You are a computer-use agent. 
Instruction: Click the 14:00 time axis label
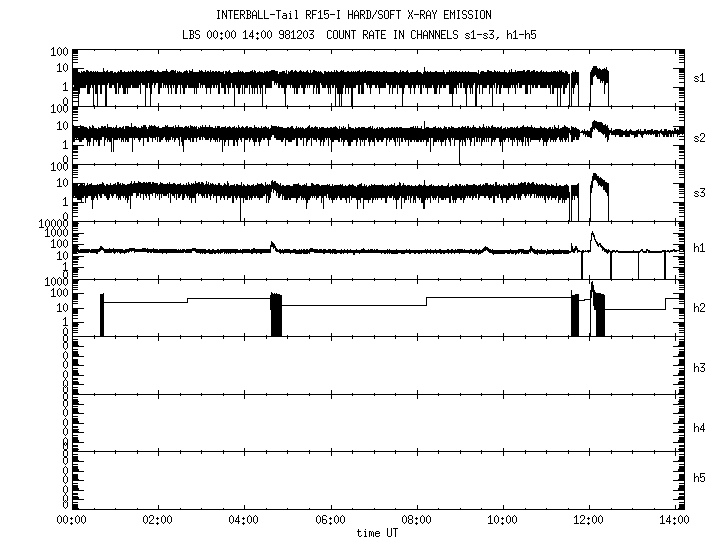(674, 520)
